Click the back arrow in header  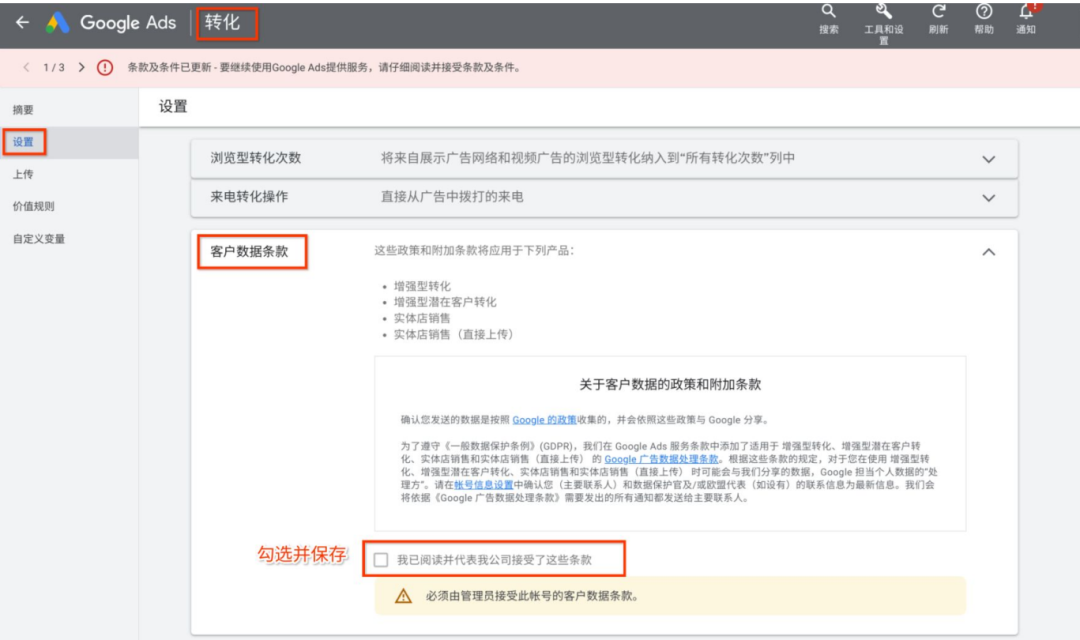pyautogui.click(x=23, y=23)
